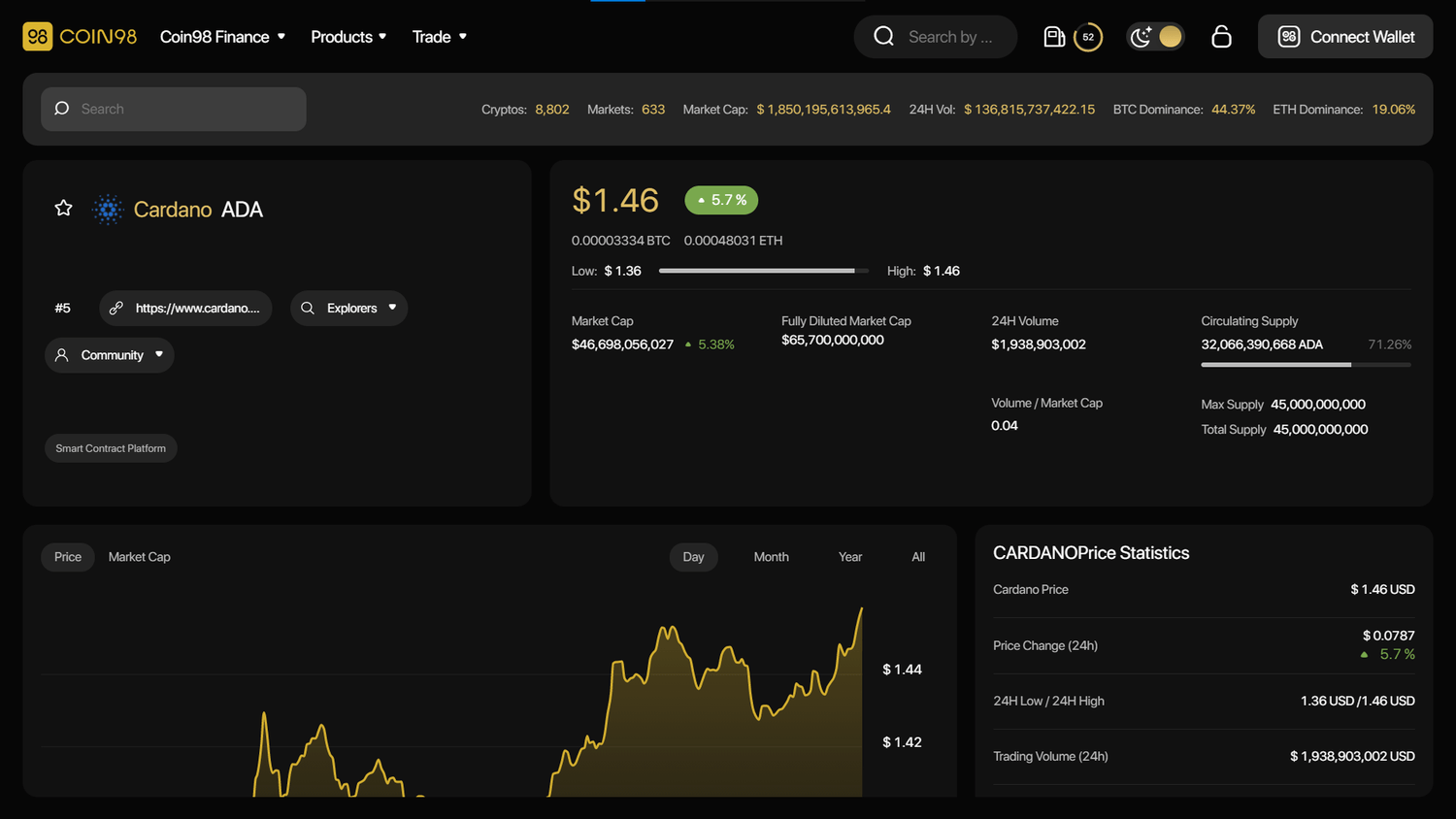Click the Total Supply 45,000,000,000

coord(1320,430)
